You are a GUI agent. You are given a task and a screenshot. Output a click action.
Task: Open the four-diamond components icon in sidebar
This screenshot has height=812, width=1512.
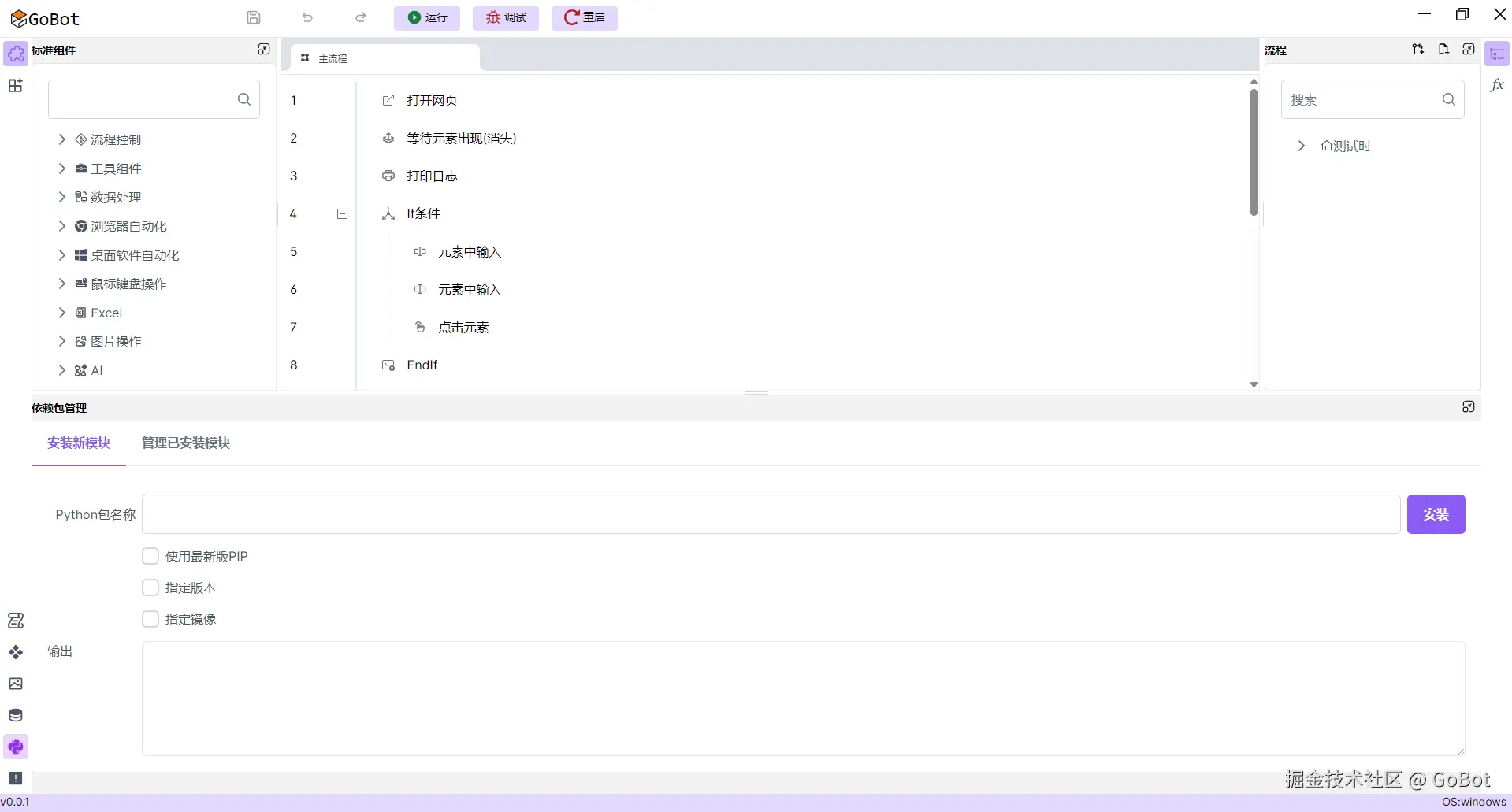[x=16, y=652]
